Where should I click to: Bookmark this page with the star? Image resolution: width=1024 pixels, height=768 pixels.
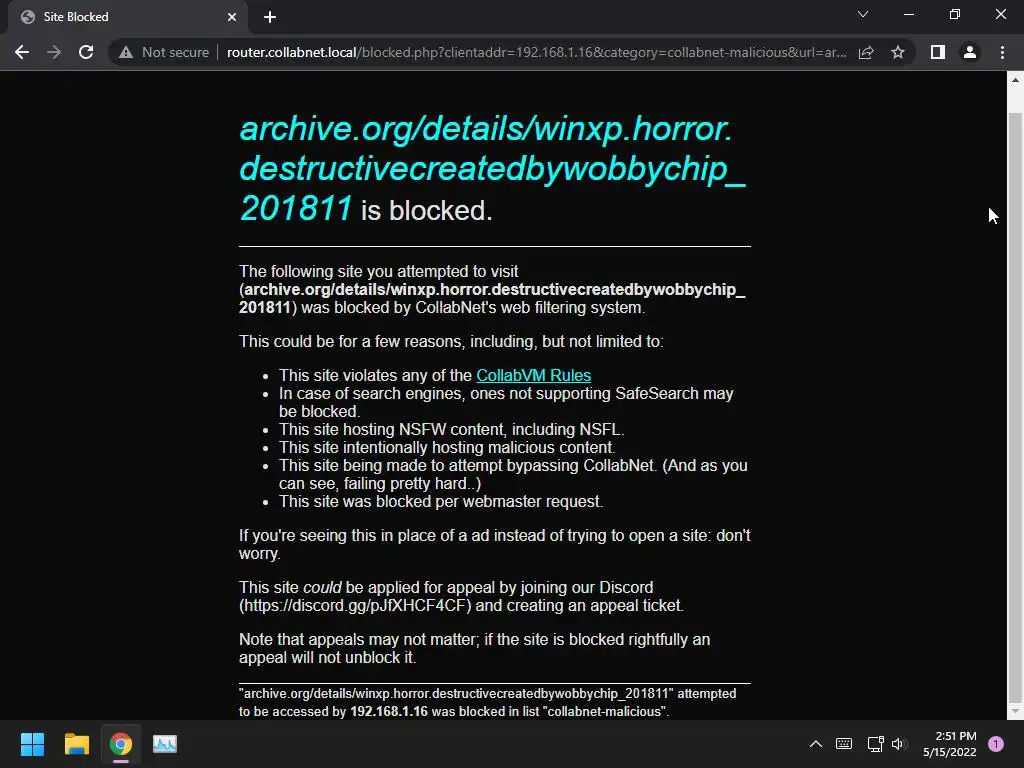(x=898, y=52)
